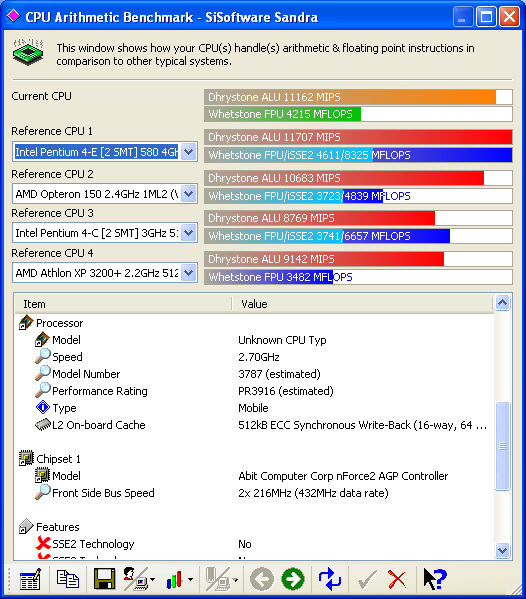Viewport: 526px width, 599px height.
Task: Open the Reference CPU 2 dropdown arrow
Action: pos(189,194)
